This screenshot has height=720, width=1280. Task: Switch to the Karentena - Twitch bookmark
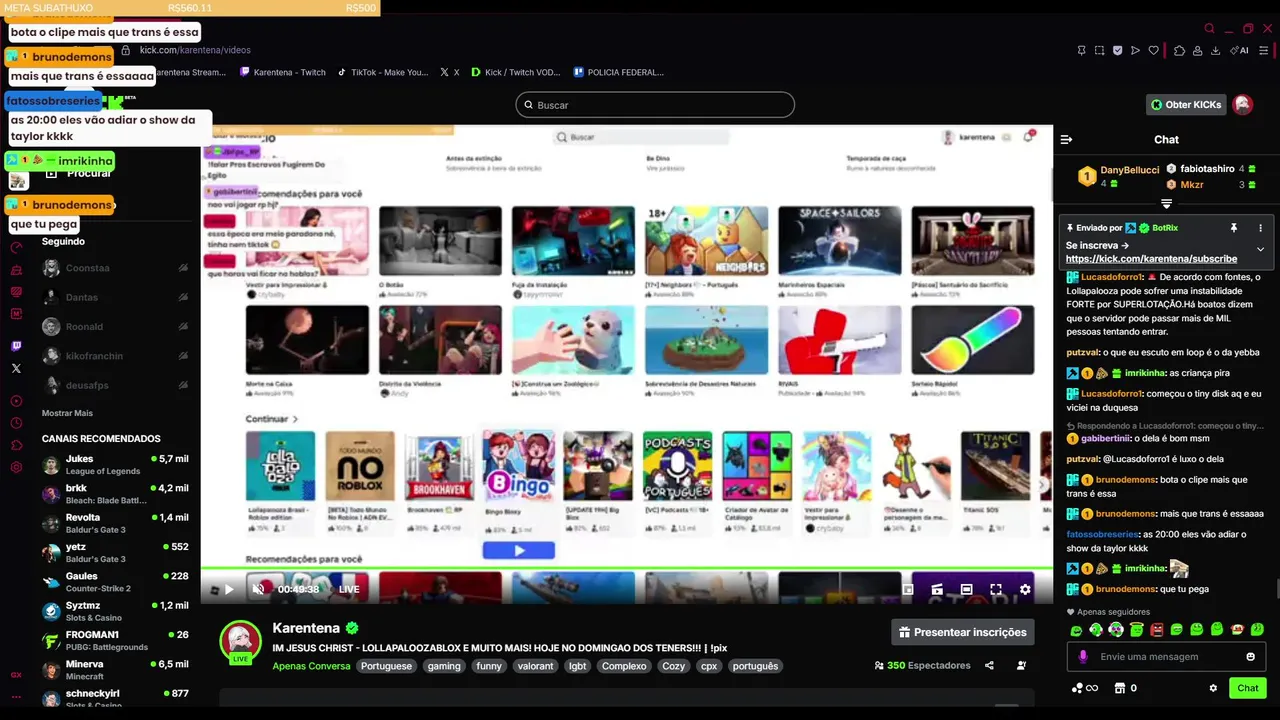[283, 72]
